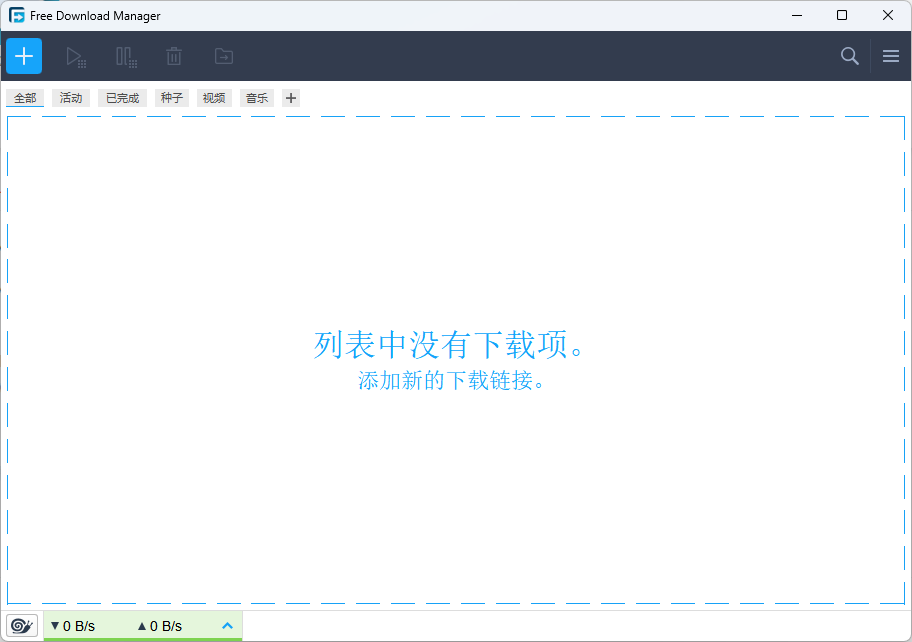Click the download speed indicator 0 B/s
This screenshot has width=912, height=642.
click(72, 626)
